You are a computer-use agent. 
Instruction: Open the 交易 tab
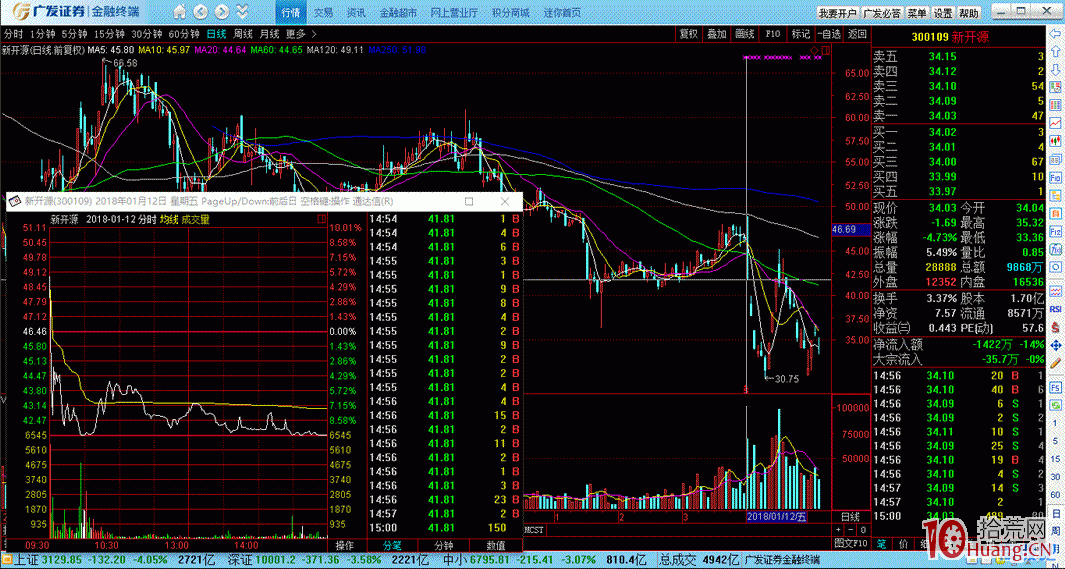point(323,12)
